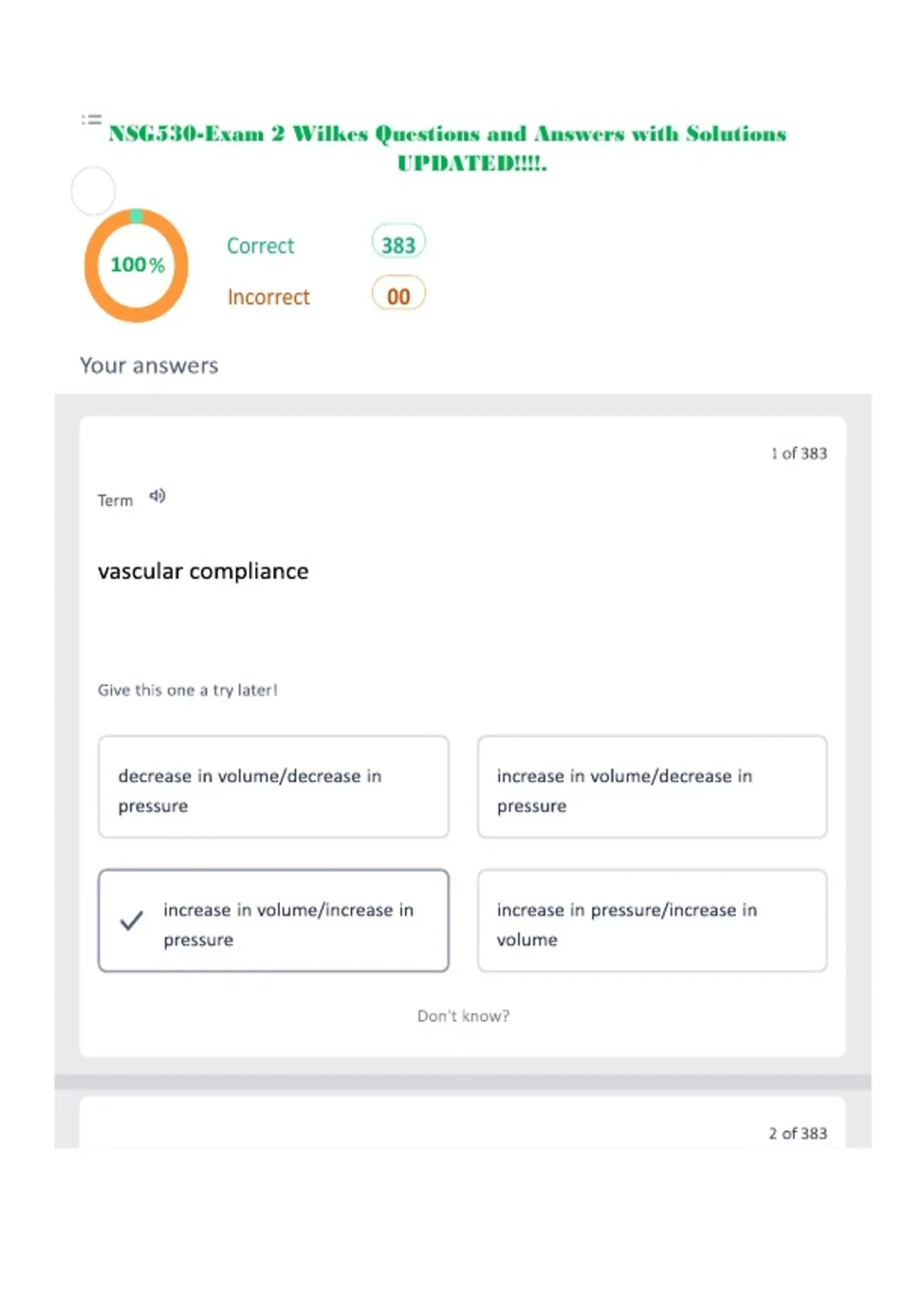Click the Incorrect count badge 00

pos(398,296)
